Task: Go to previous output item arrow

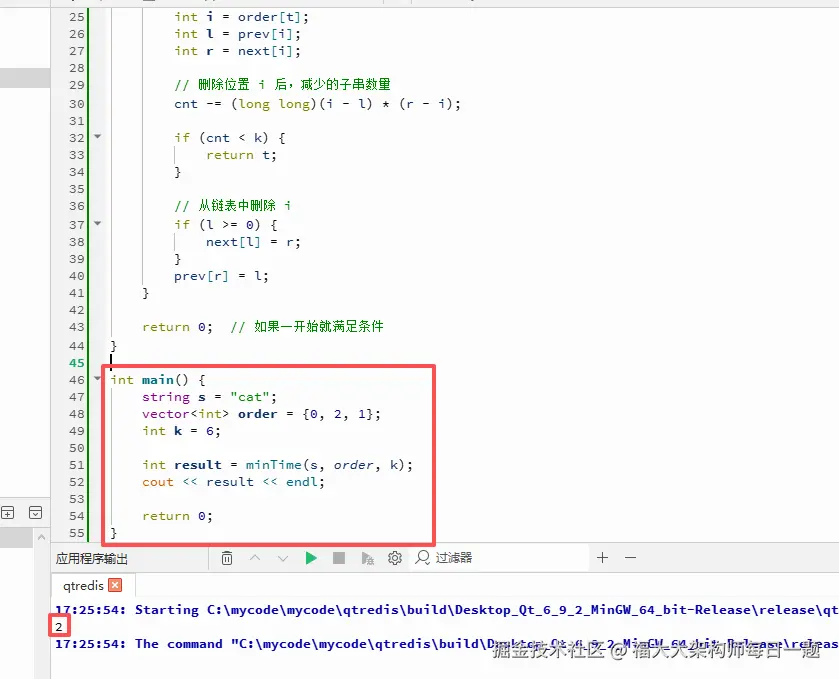Action: point(255,558)
